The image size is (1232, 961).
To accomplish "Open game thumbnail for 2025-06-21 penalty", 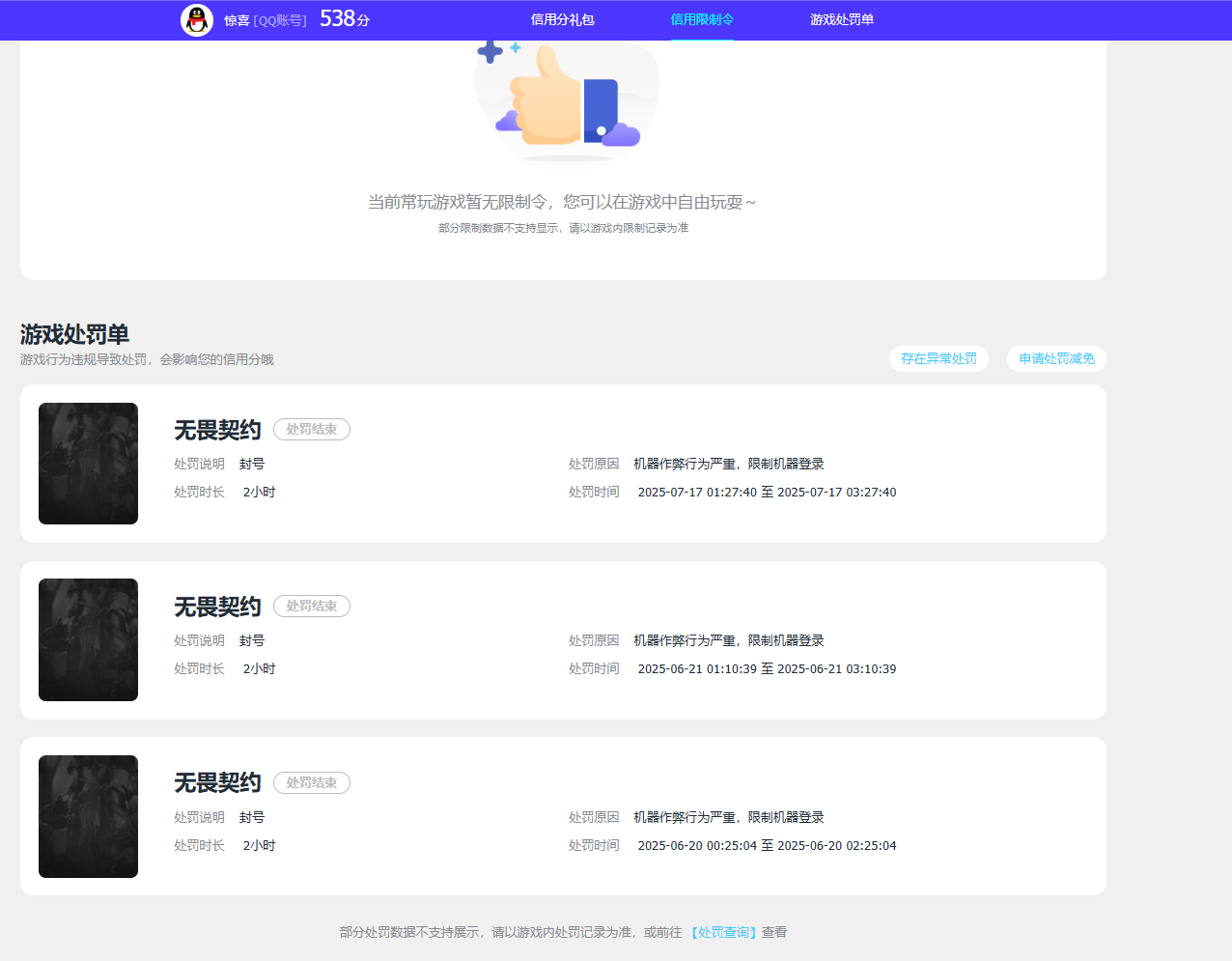I will [x=88, y=639].
